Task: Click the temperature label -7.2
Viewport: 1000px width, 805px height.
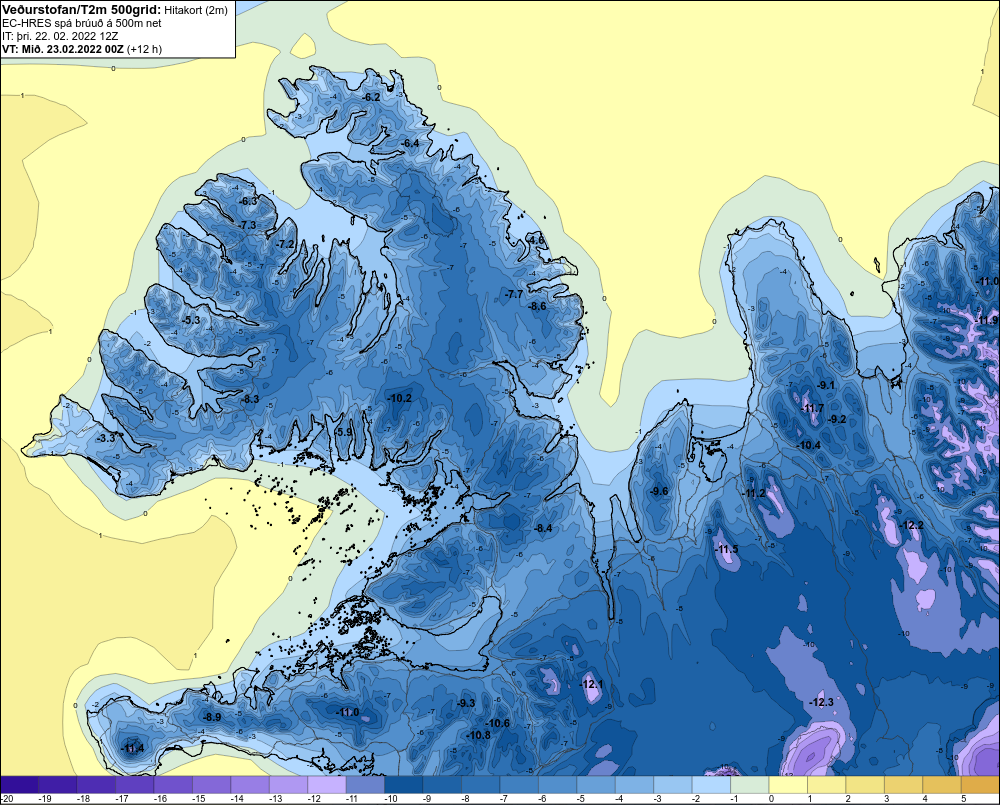Action: [286, 244]
